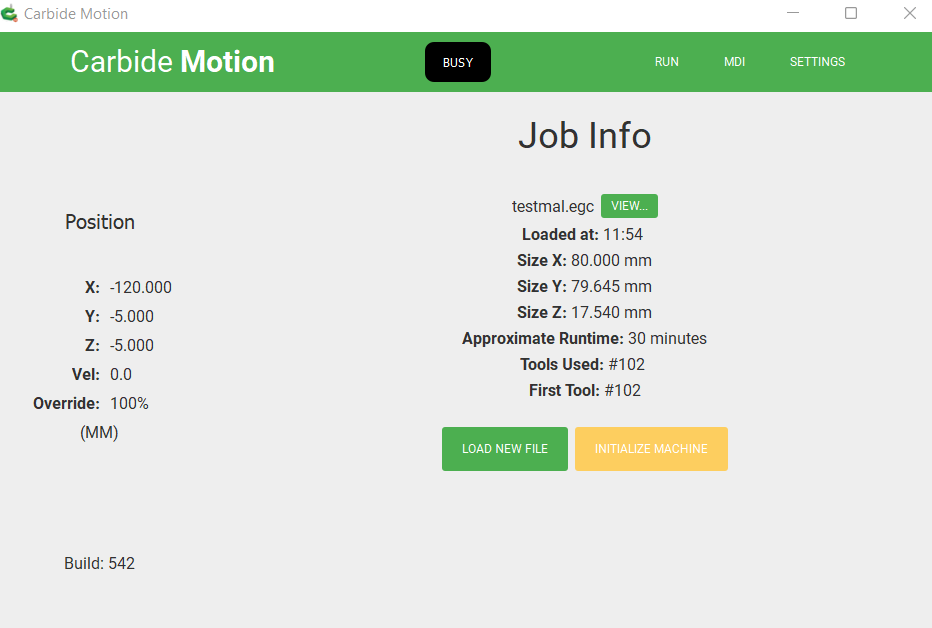Click the Tools Used #102 line
Viewport: 932px width, 628px height.
[x=582, y=364]
